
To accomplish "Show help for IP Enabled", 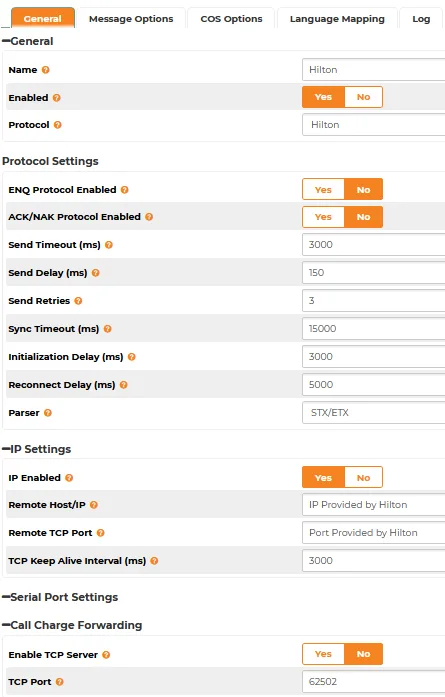I will tap(69, 478).
